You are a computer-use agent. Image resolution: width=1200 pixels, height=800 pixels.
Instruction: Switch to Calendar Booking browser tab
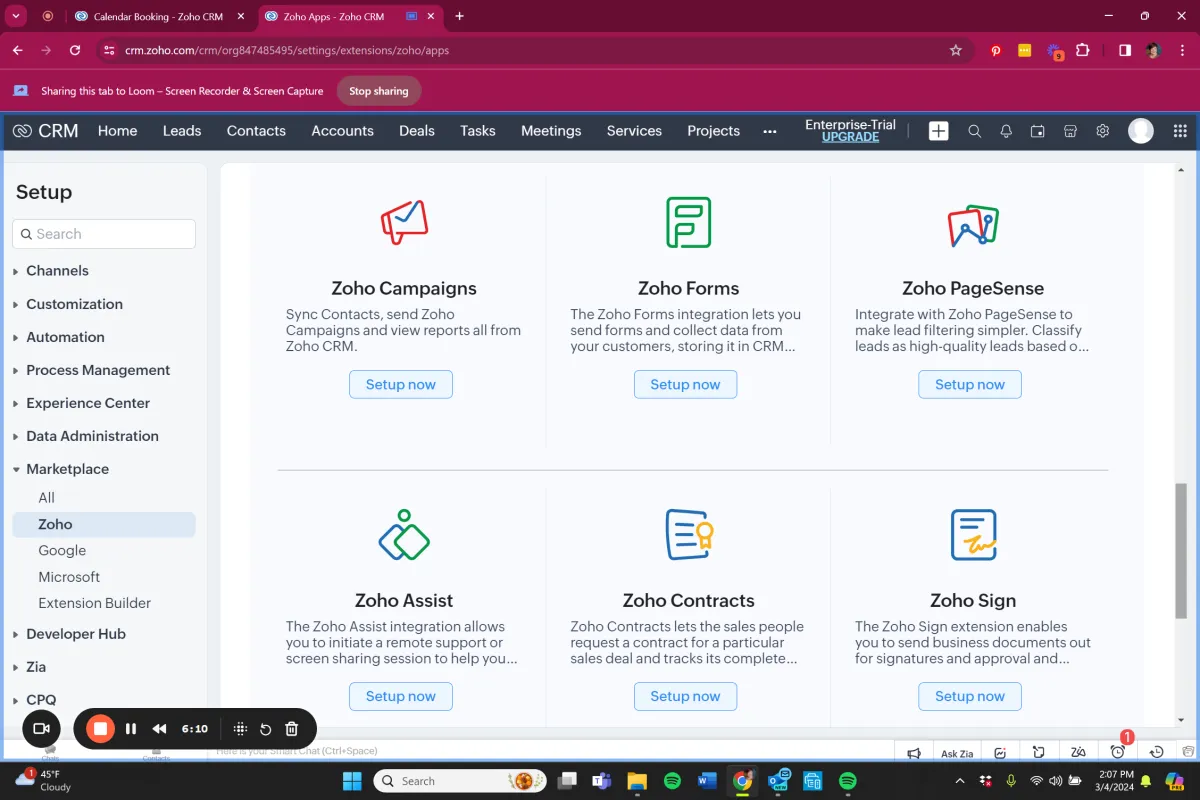[x=160, y=17]
